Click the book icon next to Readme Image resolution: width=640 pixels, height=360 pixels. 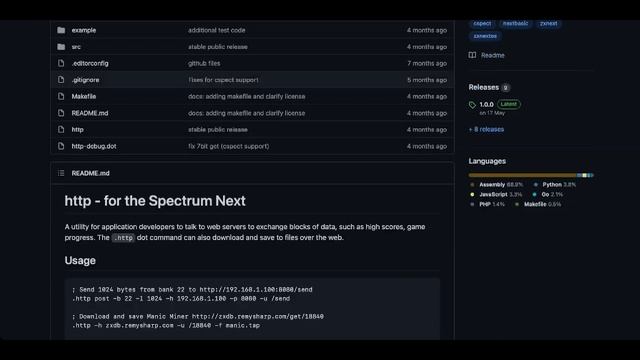[x=472, y=55]
